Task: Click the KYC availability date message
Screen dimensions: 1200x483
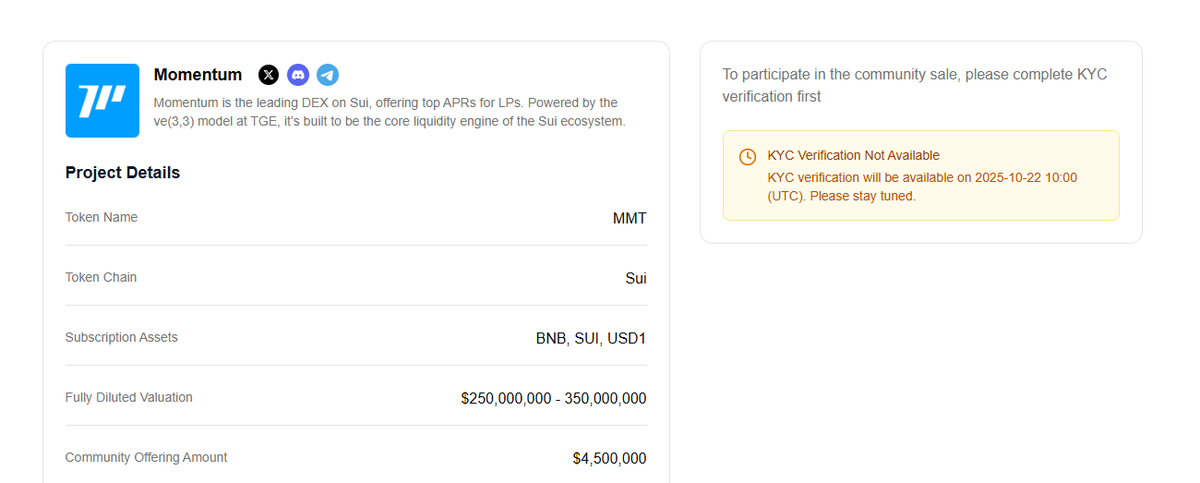Action: [922, 187]
